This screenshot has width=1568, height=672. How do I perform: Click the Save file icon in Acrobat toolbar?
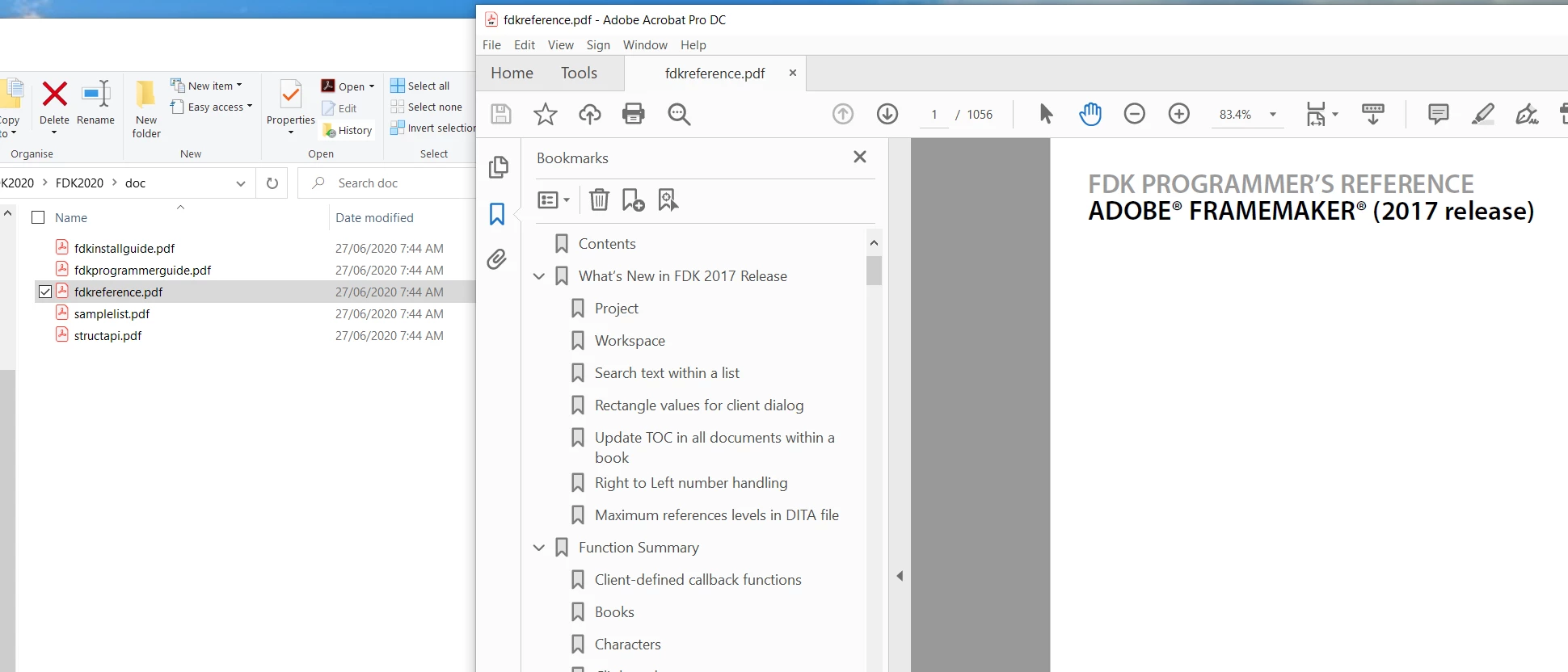click(501, 114)
